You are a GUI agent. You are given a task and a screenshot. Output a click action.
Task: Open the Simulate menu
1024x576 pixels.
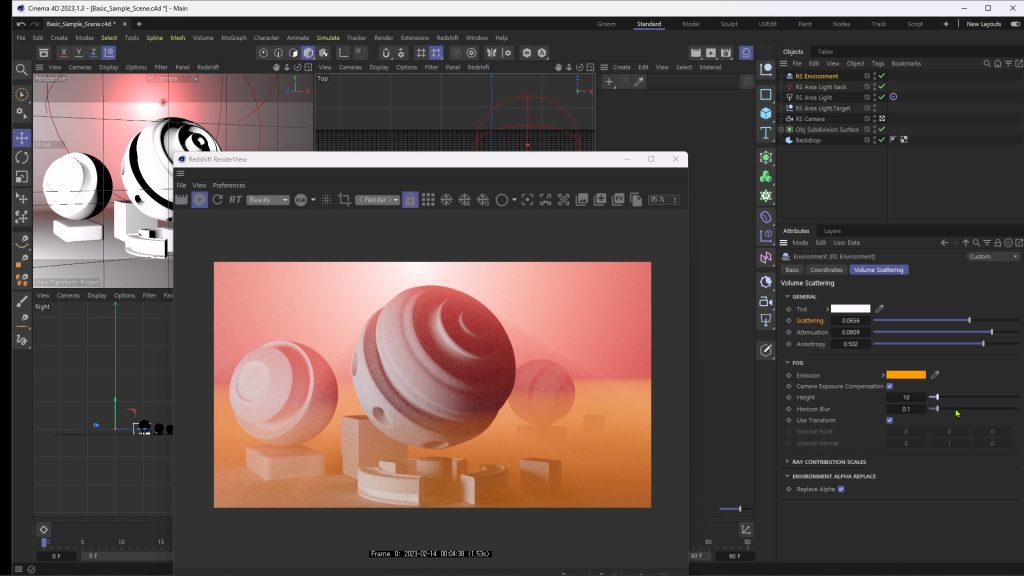coord(328,38)
